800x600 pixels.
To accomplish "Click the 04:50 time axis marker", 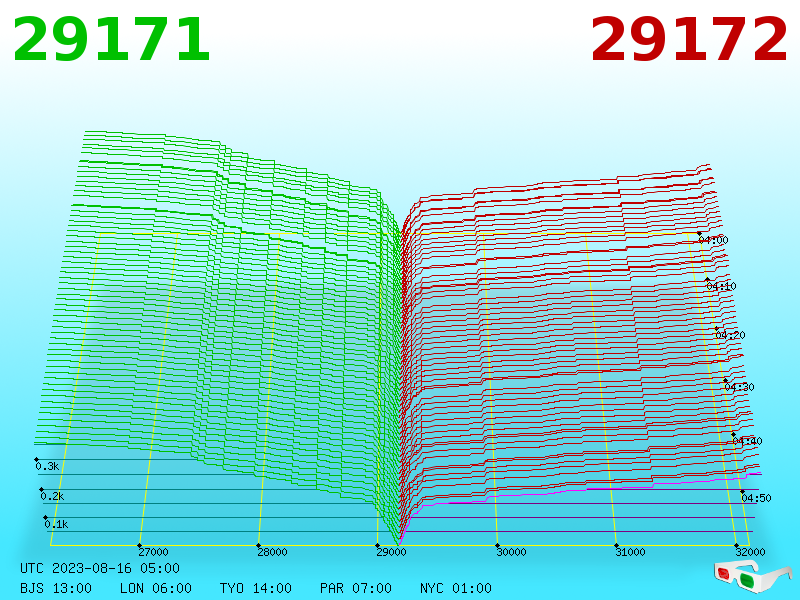I will [756, 498].
